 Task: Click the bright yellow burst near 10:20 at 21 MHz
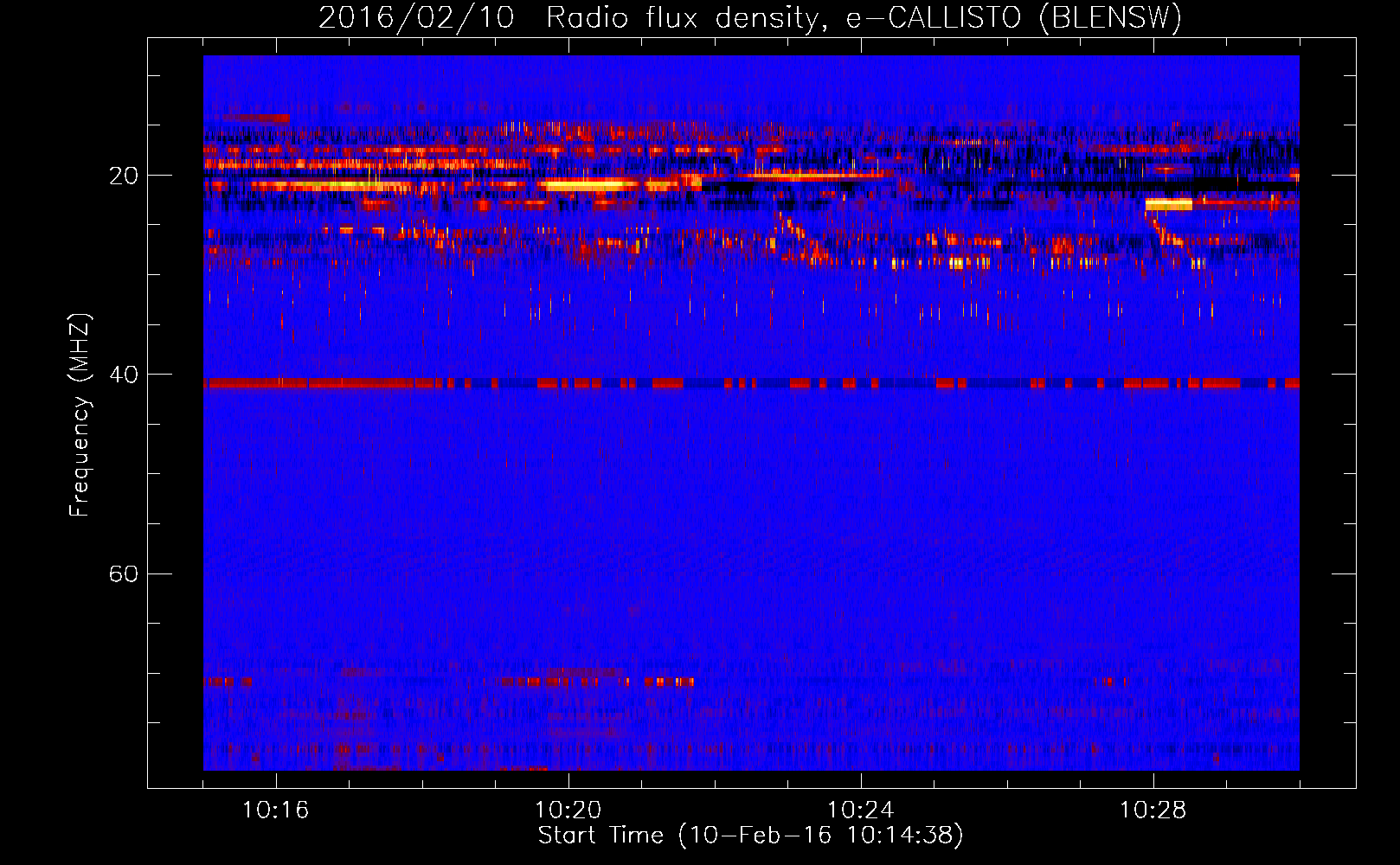click(x=588, y=184)
